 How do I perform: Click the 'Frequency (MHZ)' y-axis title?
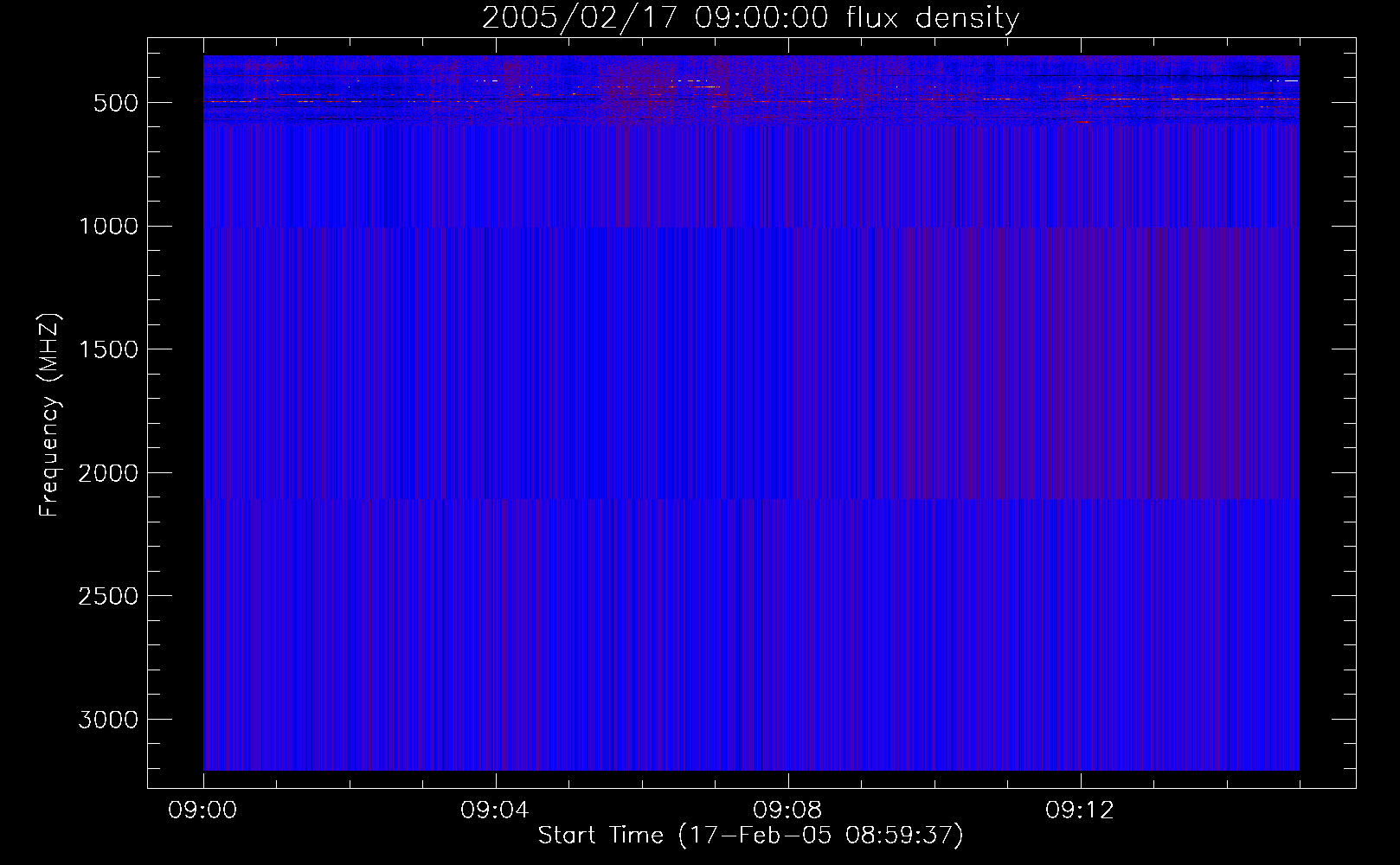pyautogui.click(x=50, y=415)
